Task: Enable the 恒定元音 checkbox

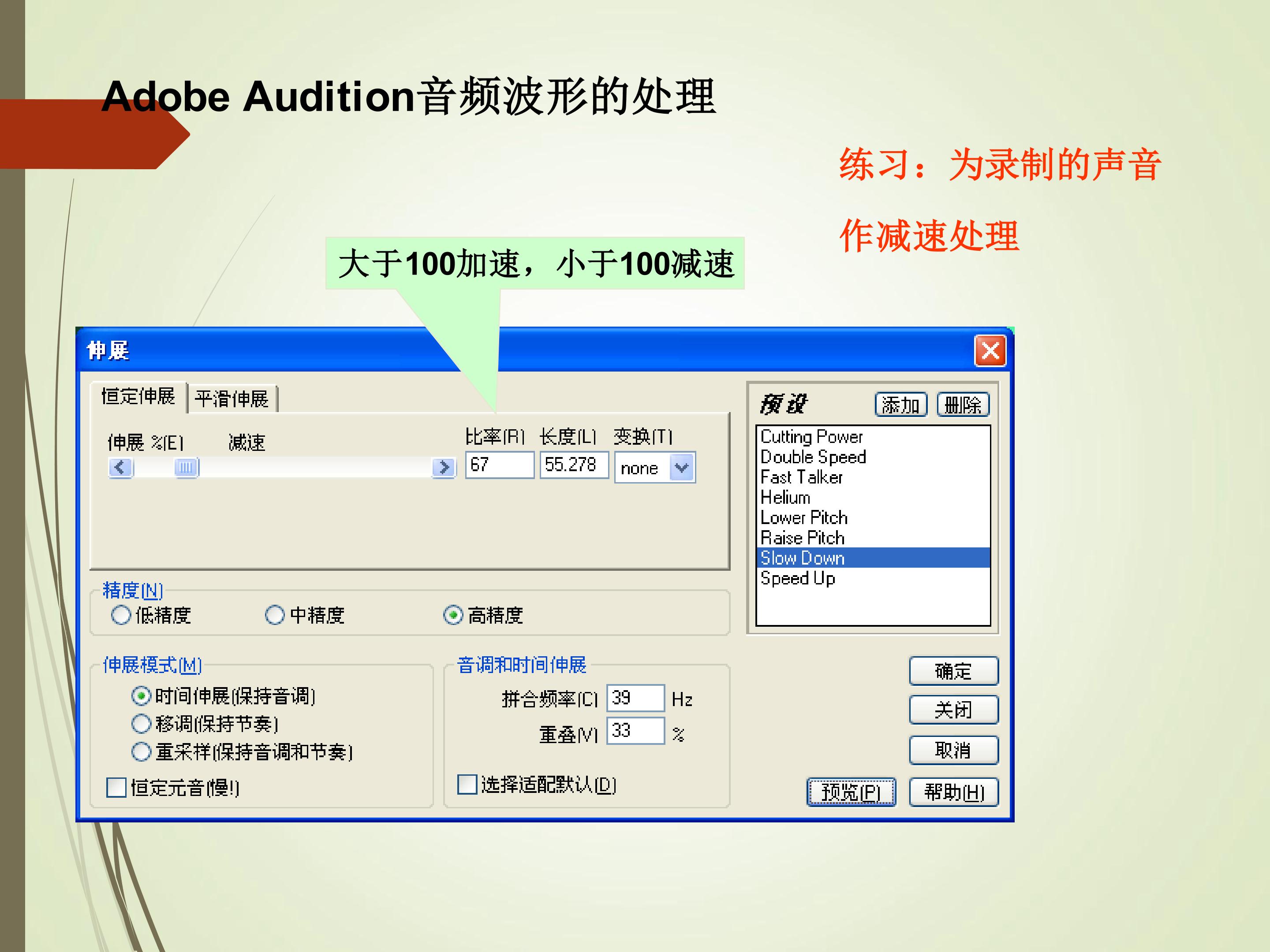Action: (116, 787)
